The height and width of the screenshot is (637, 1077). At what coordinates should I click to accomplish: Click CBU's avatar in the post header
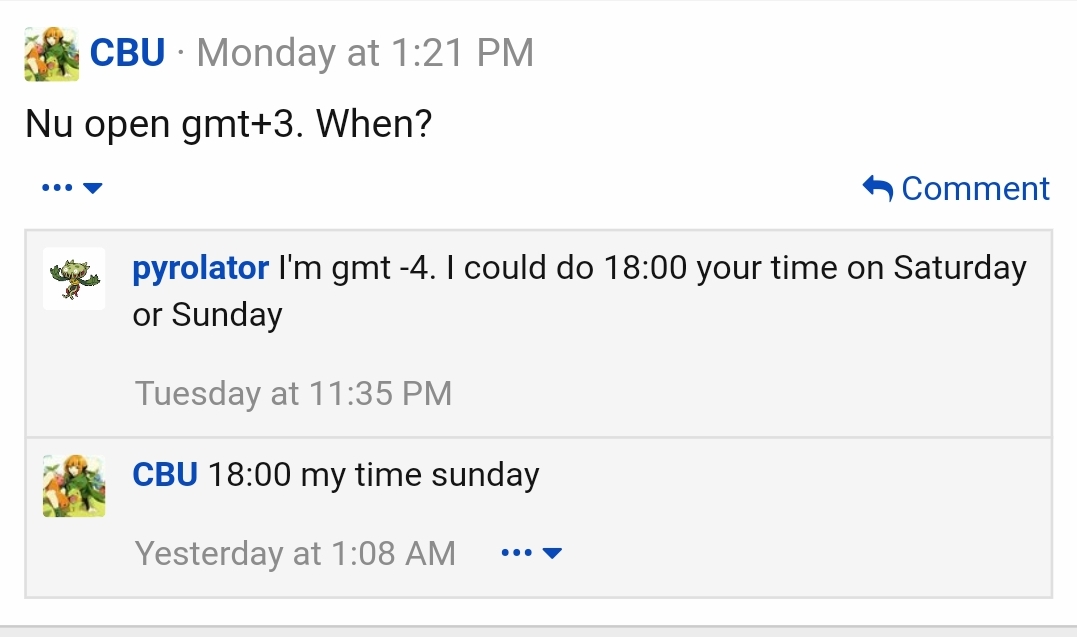51,54
